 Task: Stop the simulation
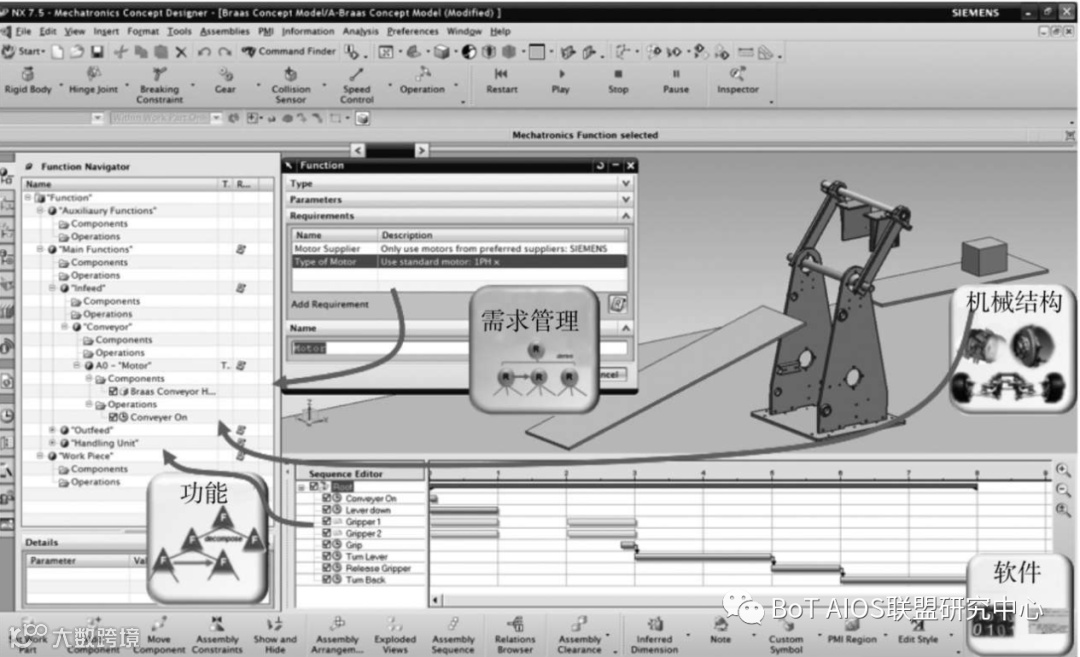pos(619,81)
